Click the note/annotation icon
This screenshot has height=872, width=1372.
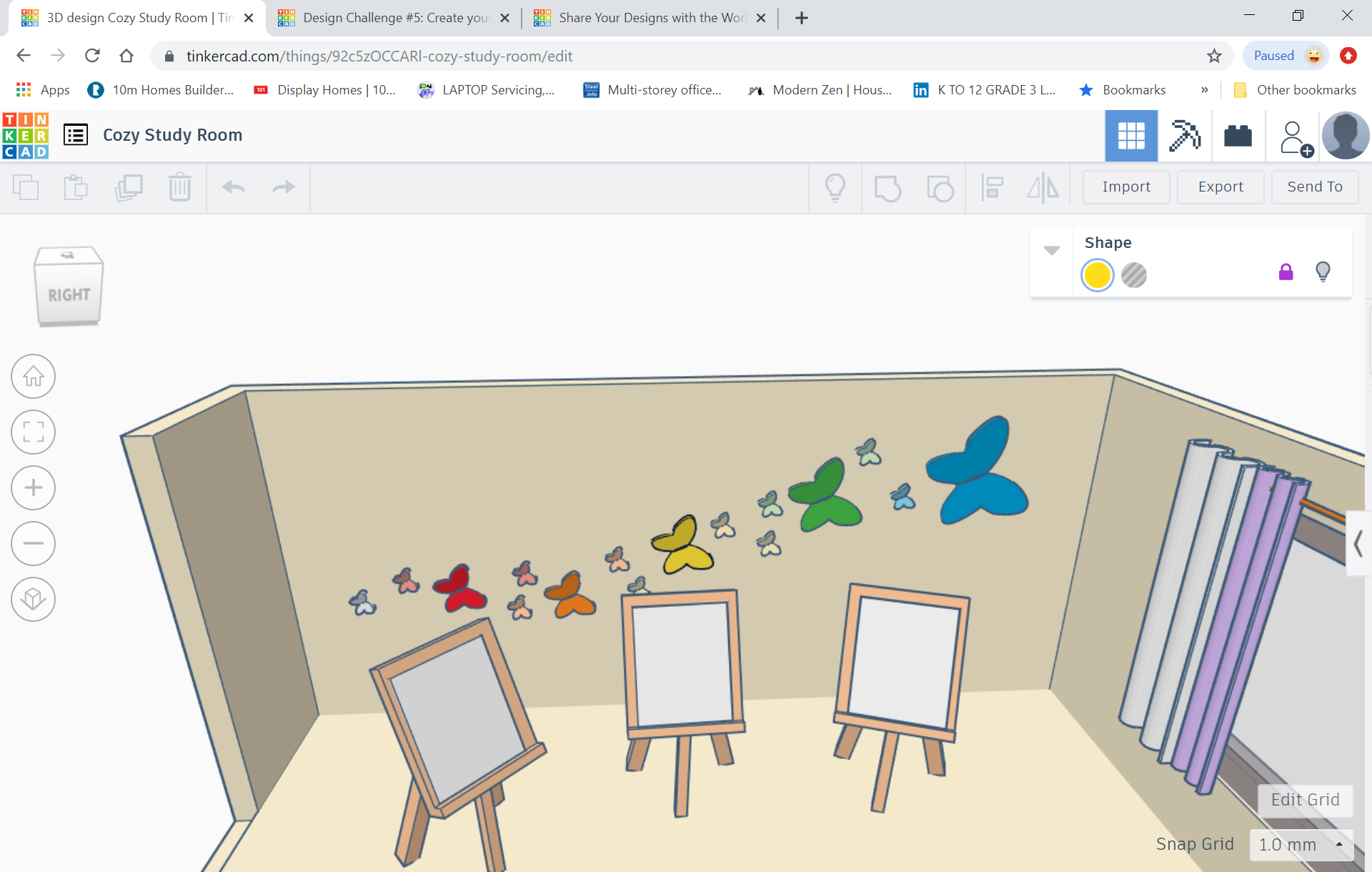[x=887, y=187]
